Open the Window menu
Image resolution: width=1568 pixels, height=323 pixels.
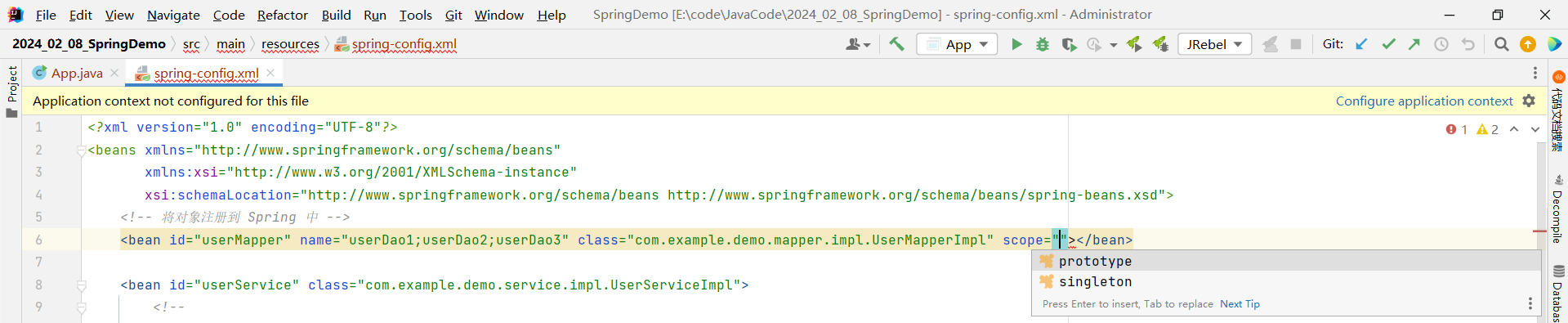(499, 15)
